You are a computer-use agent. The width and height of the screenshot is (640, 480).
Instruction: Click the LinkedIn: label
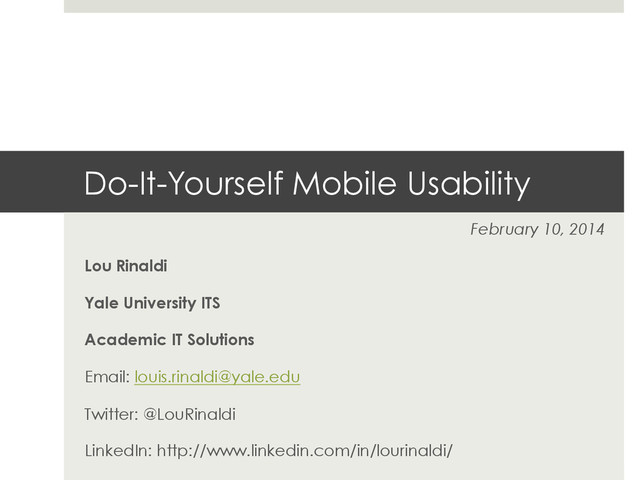click(118, 451)
